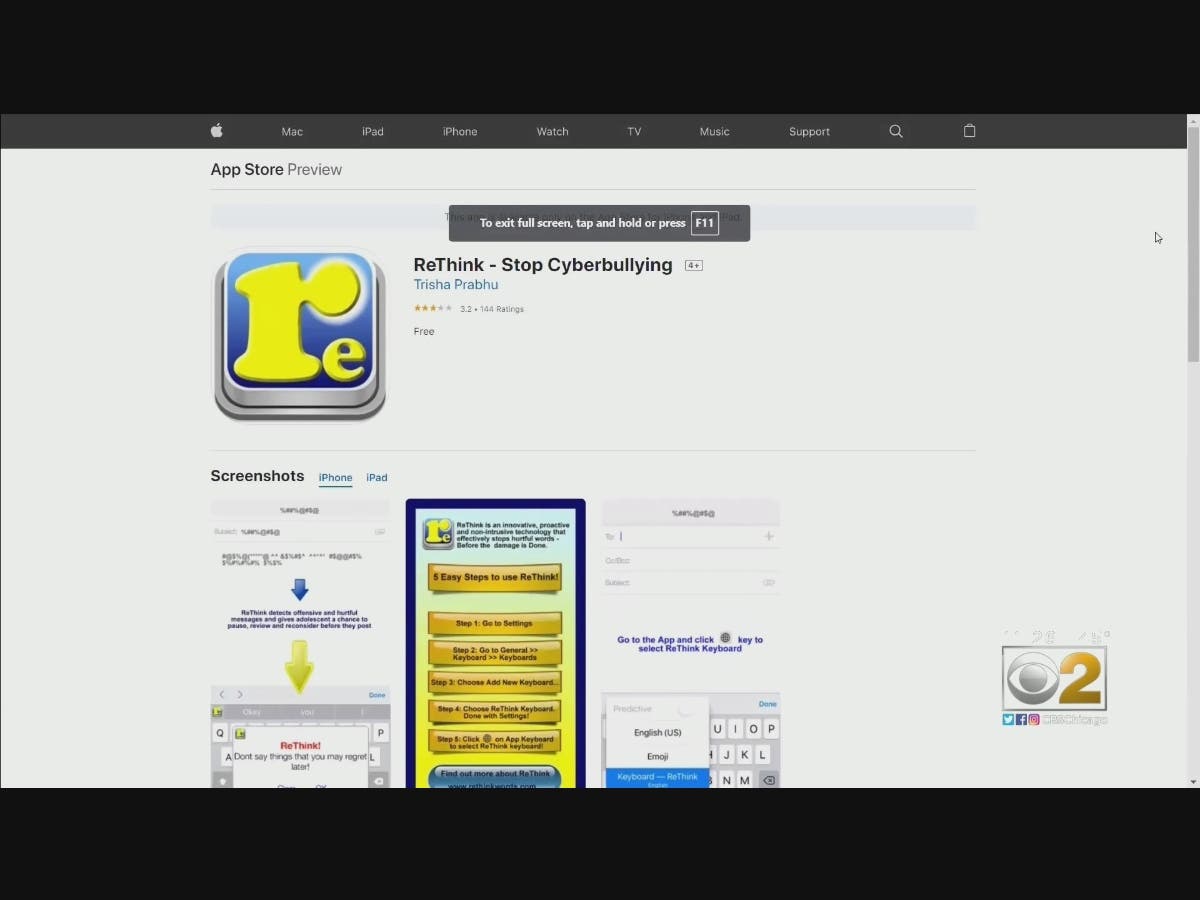The height and width of the screenshot is (900, 1200).
Task: Click the scrollbar up arrow
Action: 1192,121
